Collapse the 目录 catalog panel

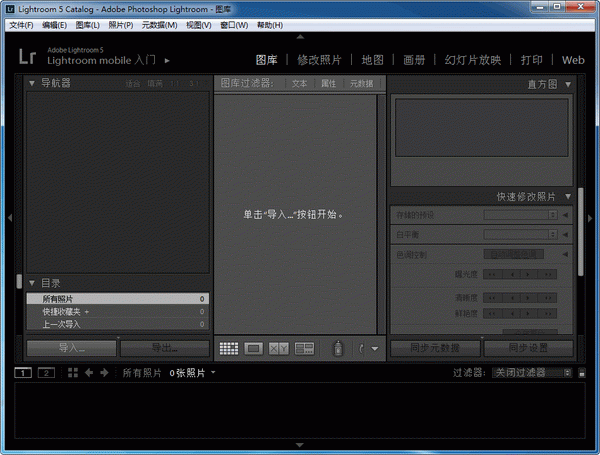pos(32,283)
